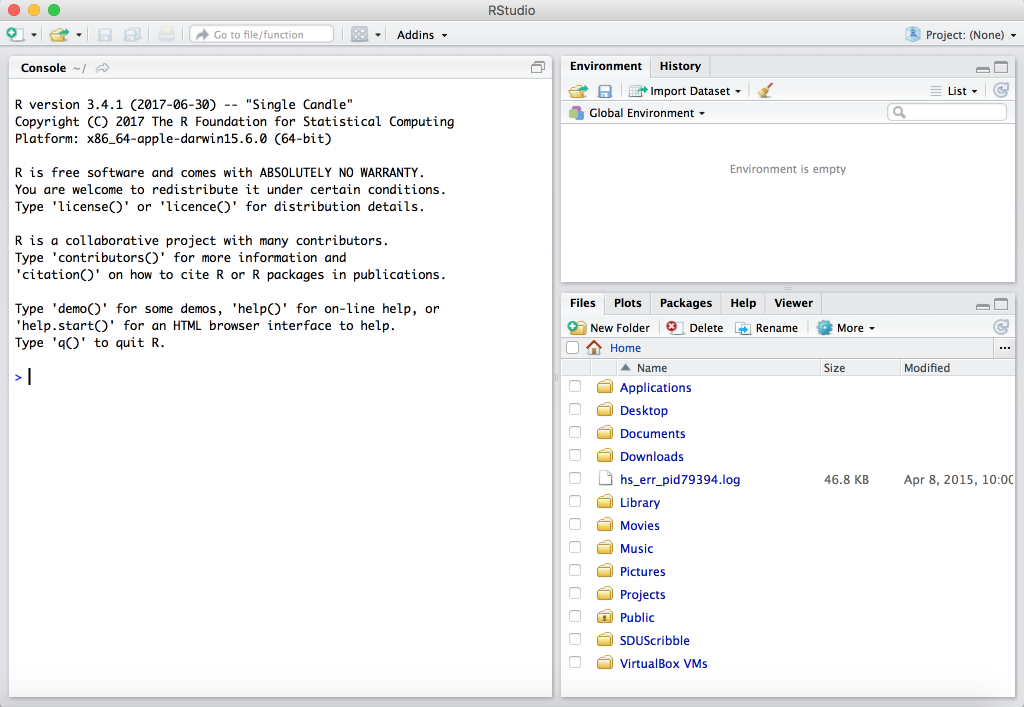
Task: Check the Documents folder checkbox
Action: click(x=575, y=432)
